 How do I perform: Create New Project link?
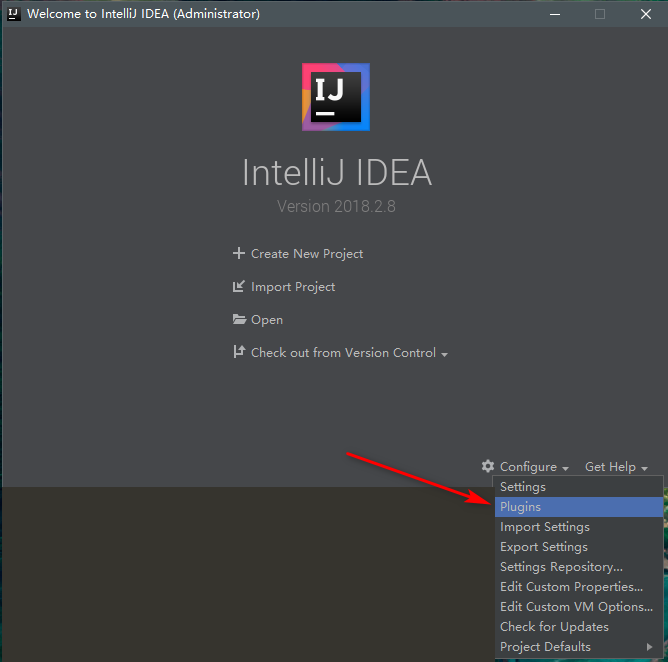click(307, 254)
